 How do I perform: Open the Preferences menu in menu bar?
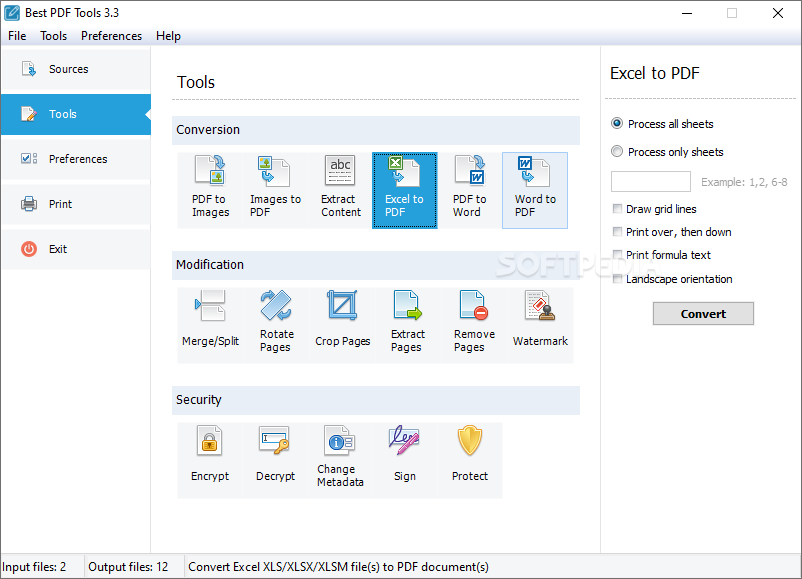tap(111, 36)
